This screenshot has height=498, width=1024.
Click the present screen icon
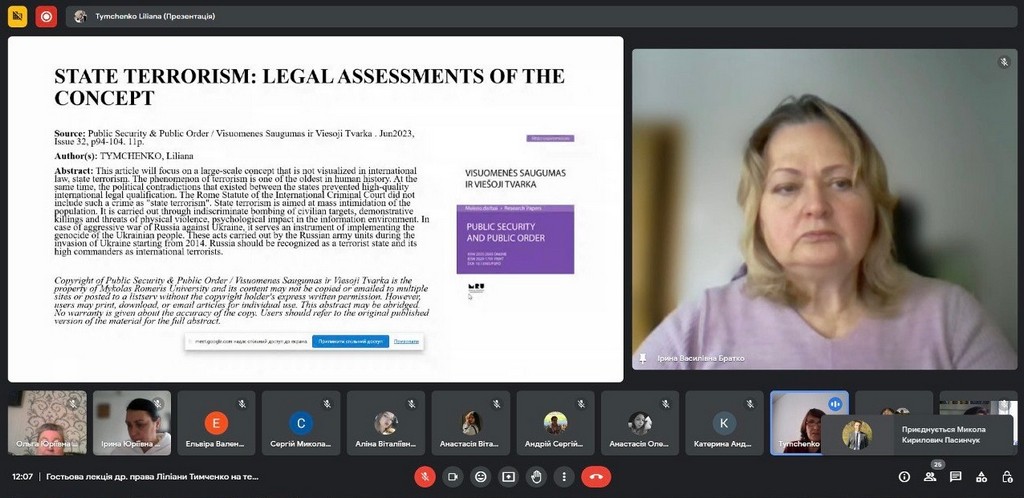point(508,477)
